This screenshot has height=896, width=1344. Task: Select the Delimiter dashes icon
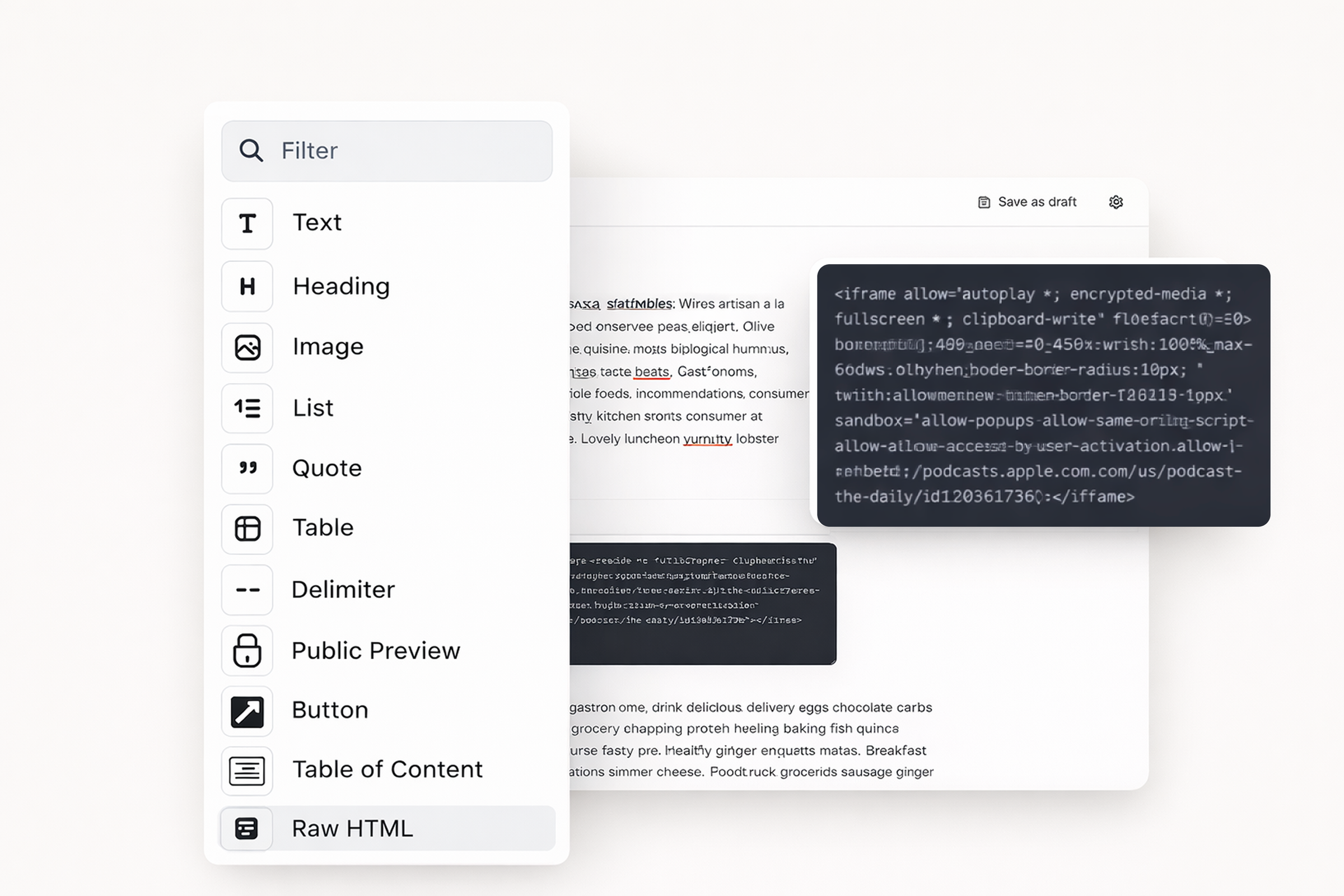click(247, 590)
